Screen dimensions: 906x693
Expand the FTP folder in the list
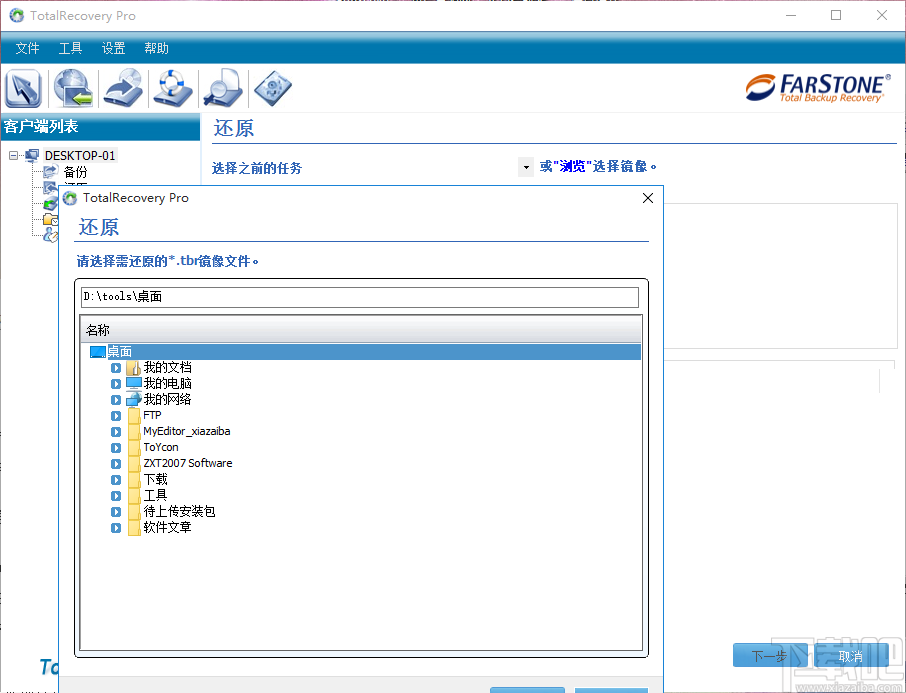115,415
